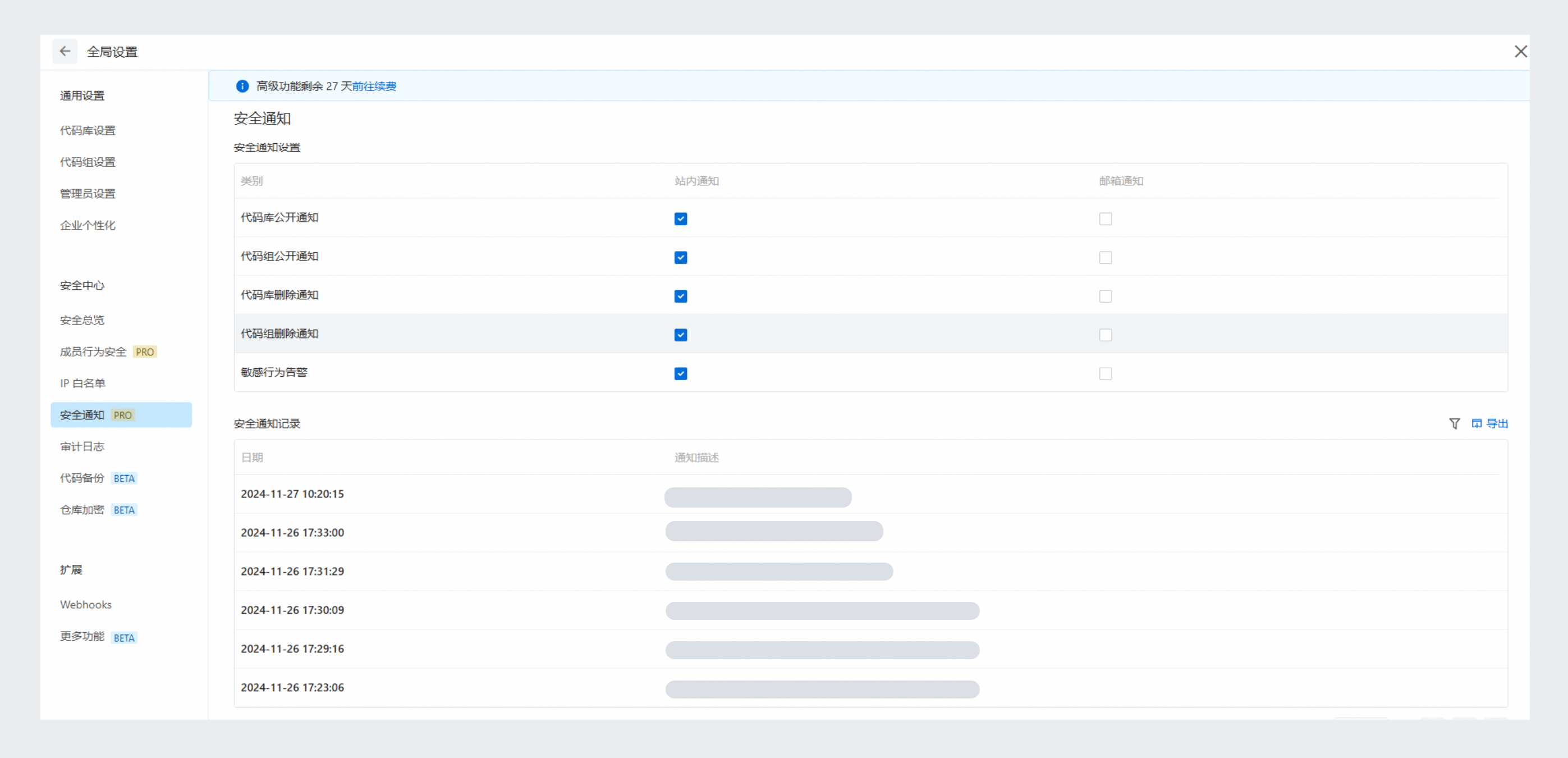Open 代码组设置 in the sidebar
The width and height of the screenshot is (1568, 758).
pos(88,162)
